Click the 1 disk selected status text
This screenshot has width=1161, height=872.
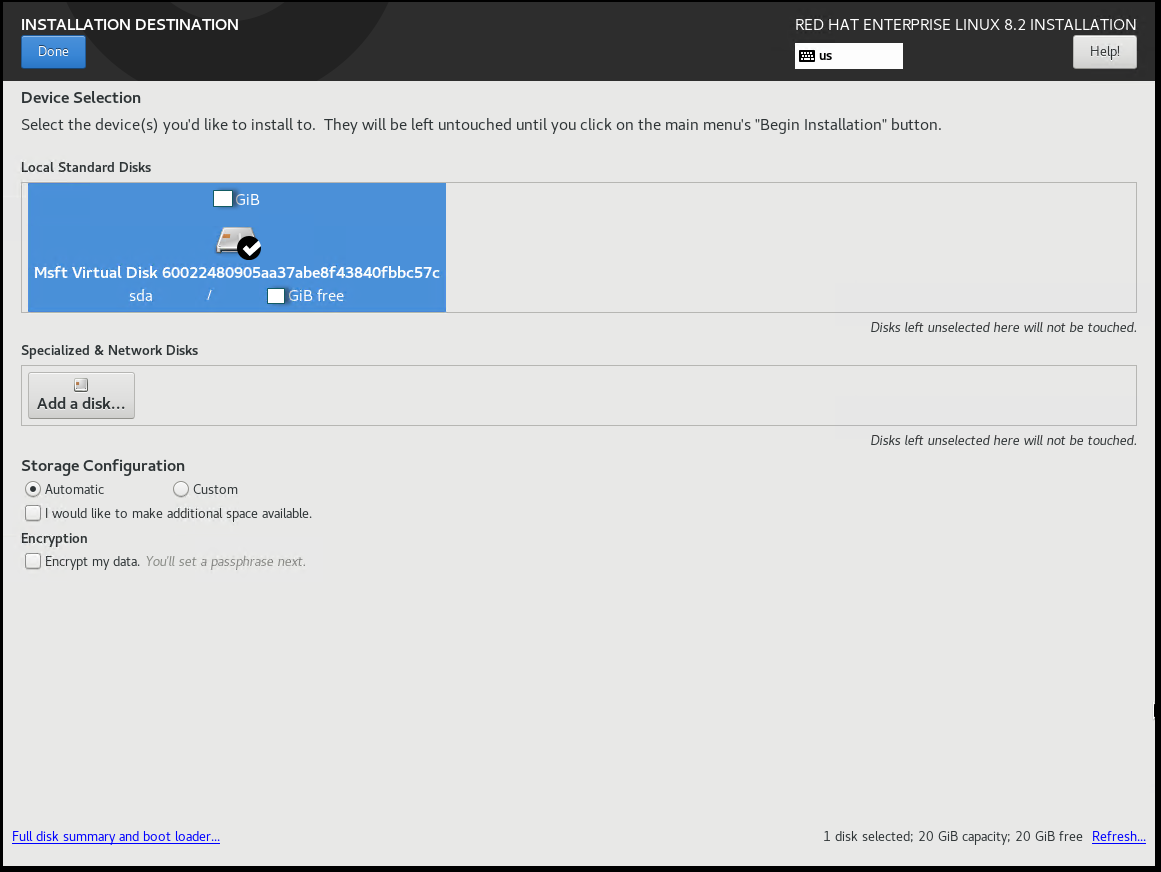pos(952,836)
